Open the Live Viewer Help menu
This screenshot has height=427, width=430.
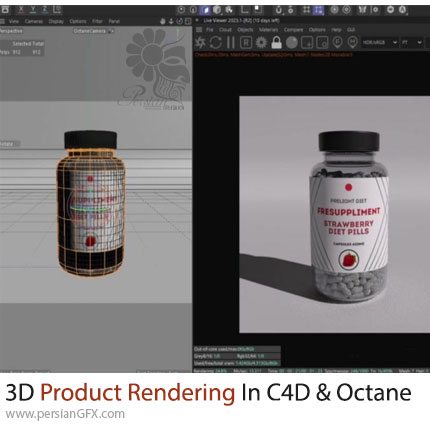click(336, 30)
